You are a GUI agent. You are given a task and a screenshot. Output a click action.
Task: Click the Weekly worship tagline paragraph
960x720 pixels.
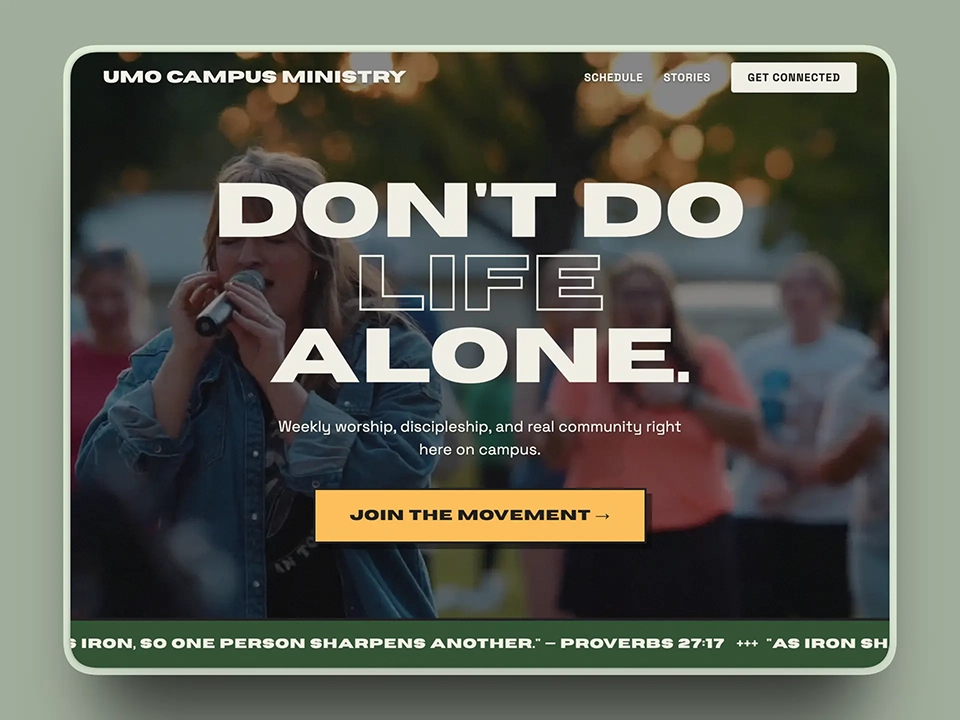[479, 438]
